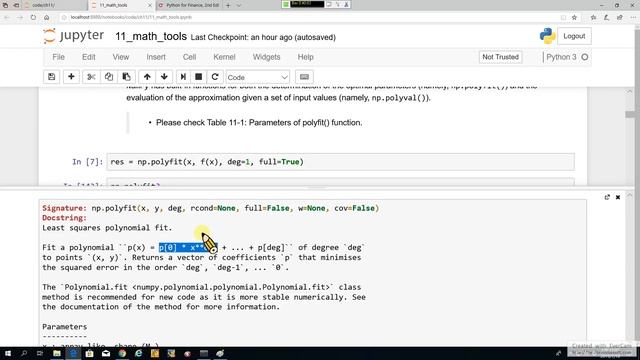640x360 pixels.
Task: Add page to favorites star in address bar
Action: (574, 17)
